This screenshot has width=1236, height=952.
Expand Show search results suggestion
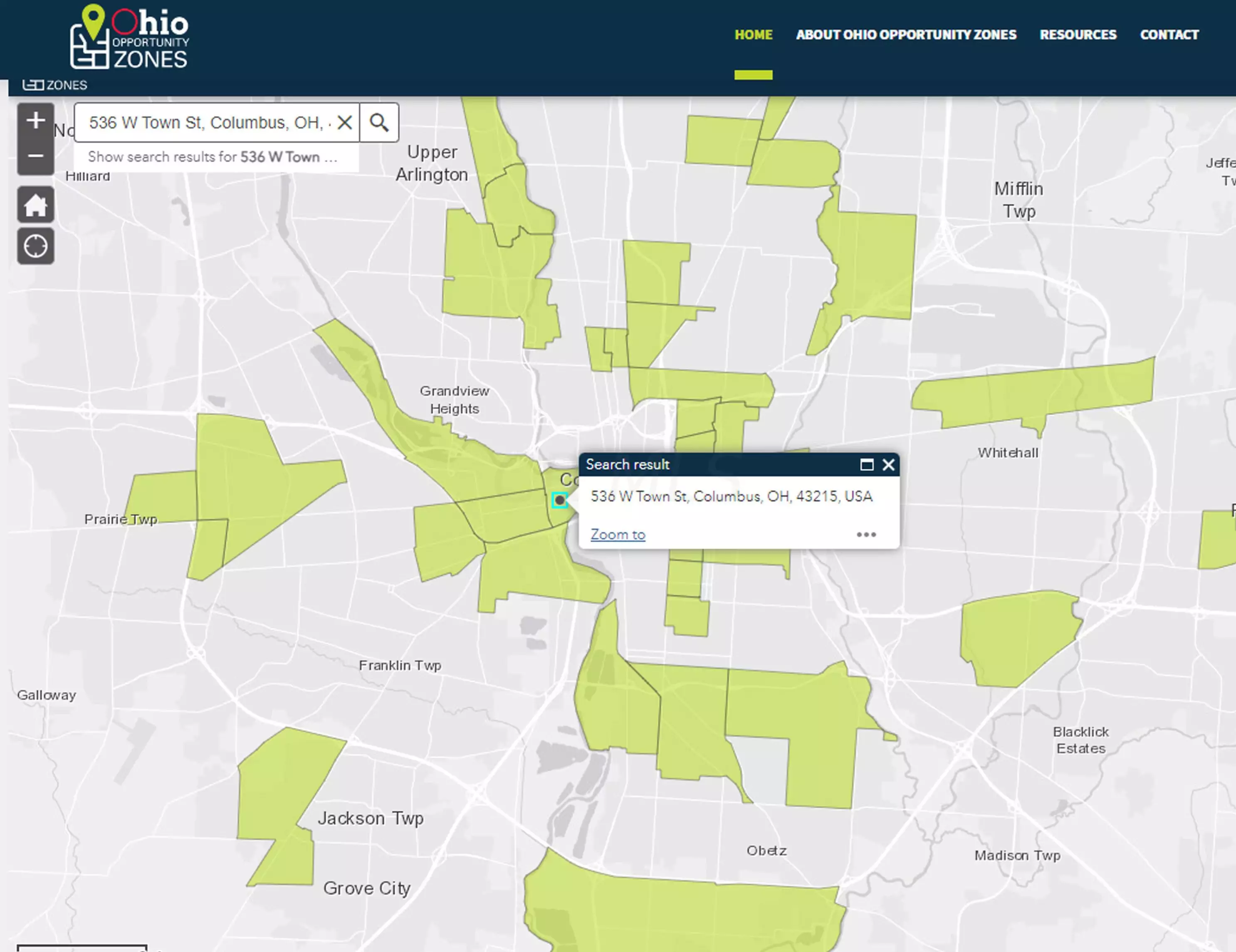pos(213,157)
